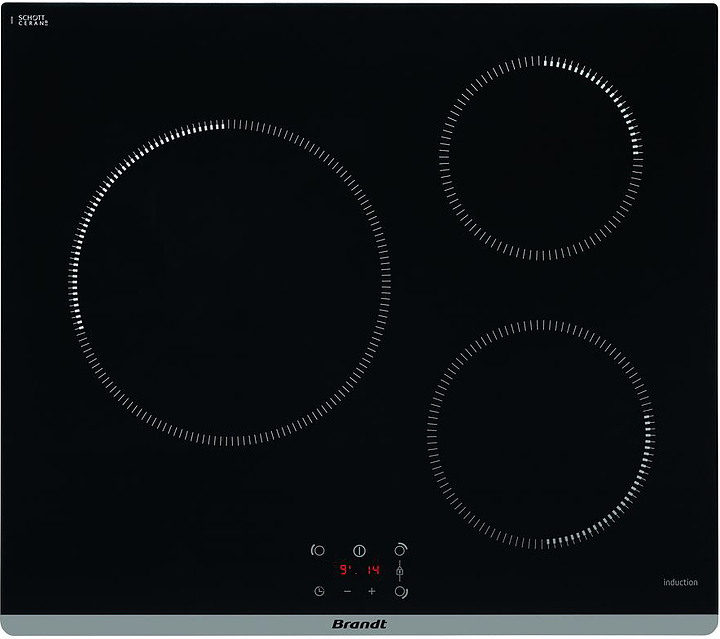This screenshot has width=720, height=639.
Task: Click the grey front trim strip left of Brandt
Action: (150, 625)
